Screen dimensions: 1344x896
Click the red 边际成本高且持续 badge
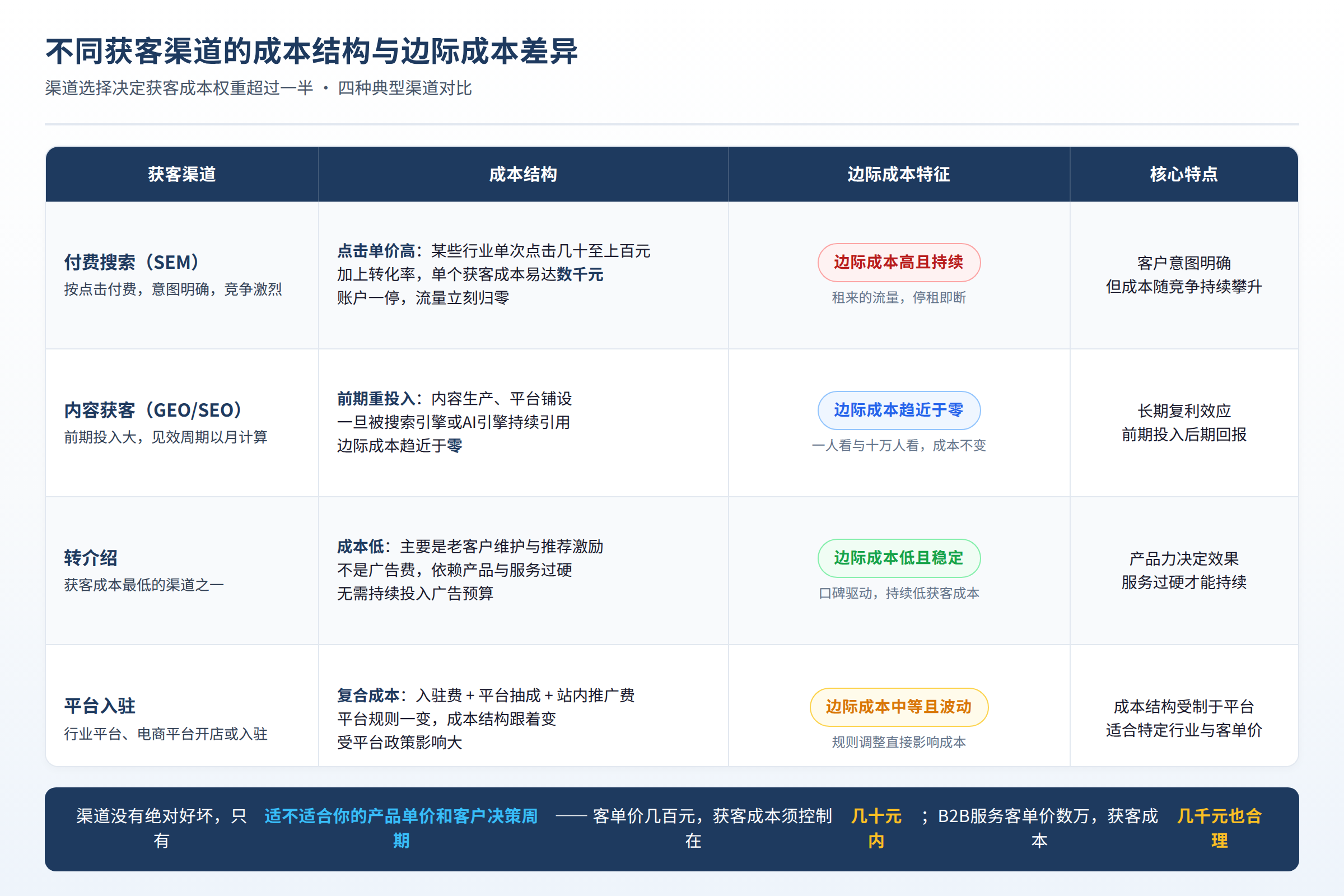(899, 262)
